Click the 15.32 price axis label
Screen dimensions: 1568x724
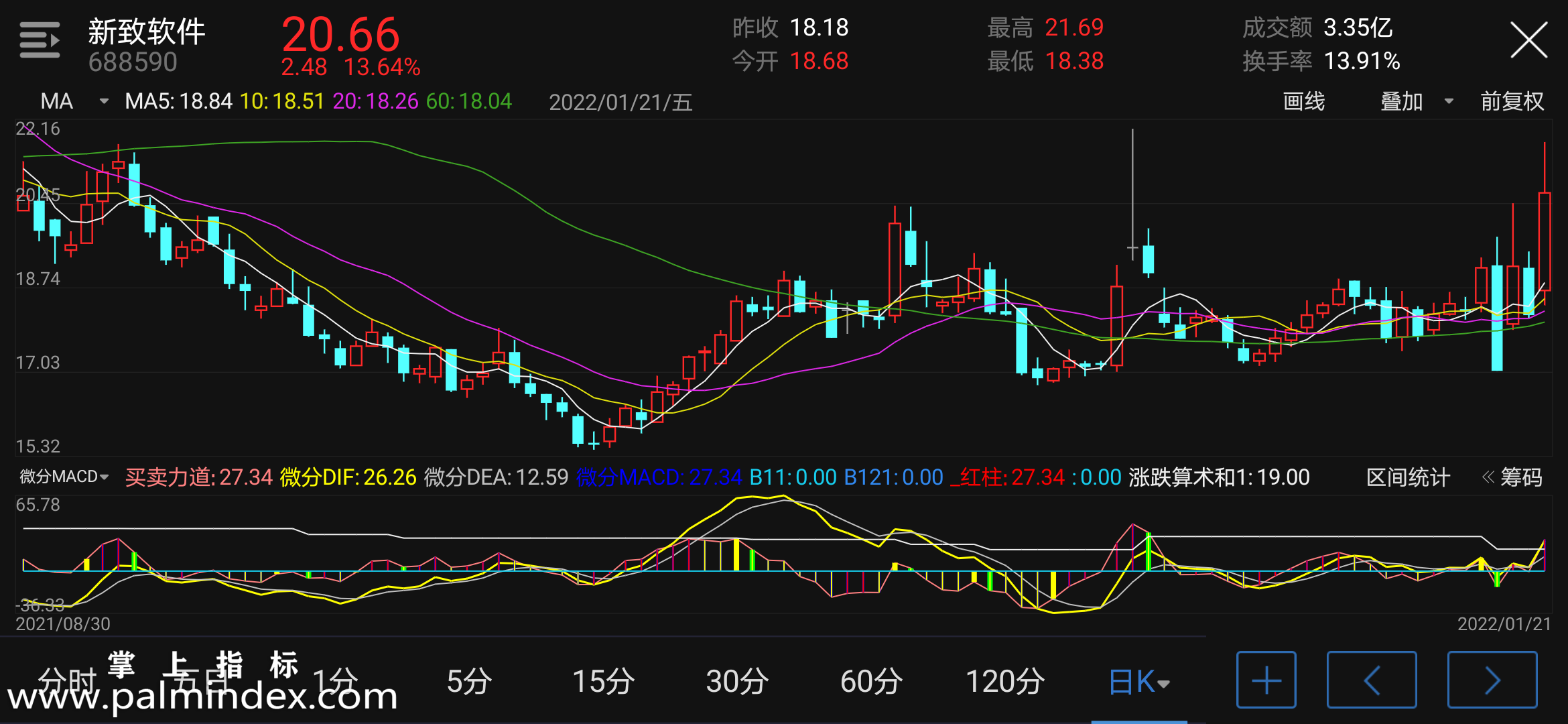[x=38, y=446]
